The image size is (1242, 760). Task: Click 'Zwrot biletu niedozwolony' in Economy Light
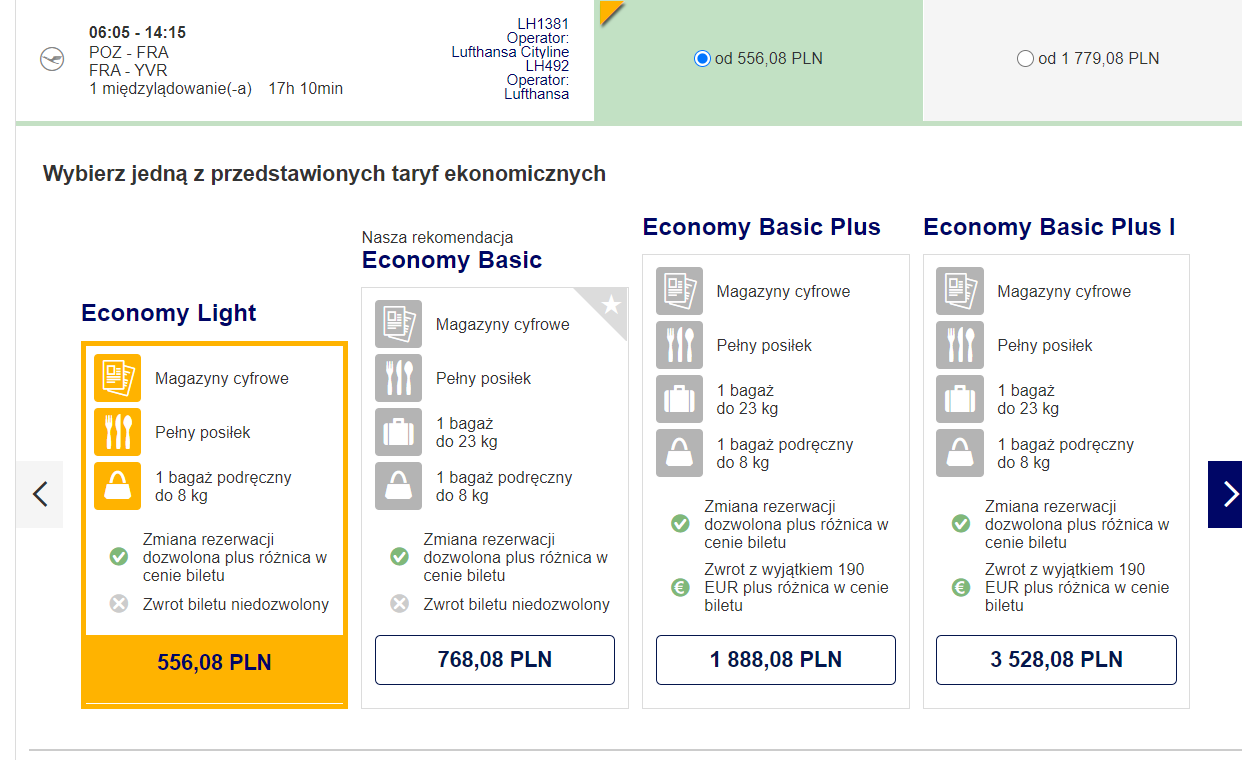point(236,604)
